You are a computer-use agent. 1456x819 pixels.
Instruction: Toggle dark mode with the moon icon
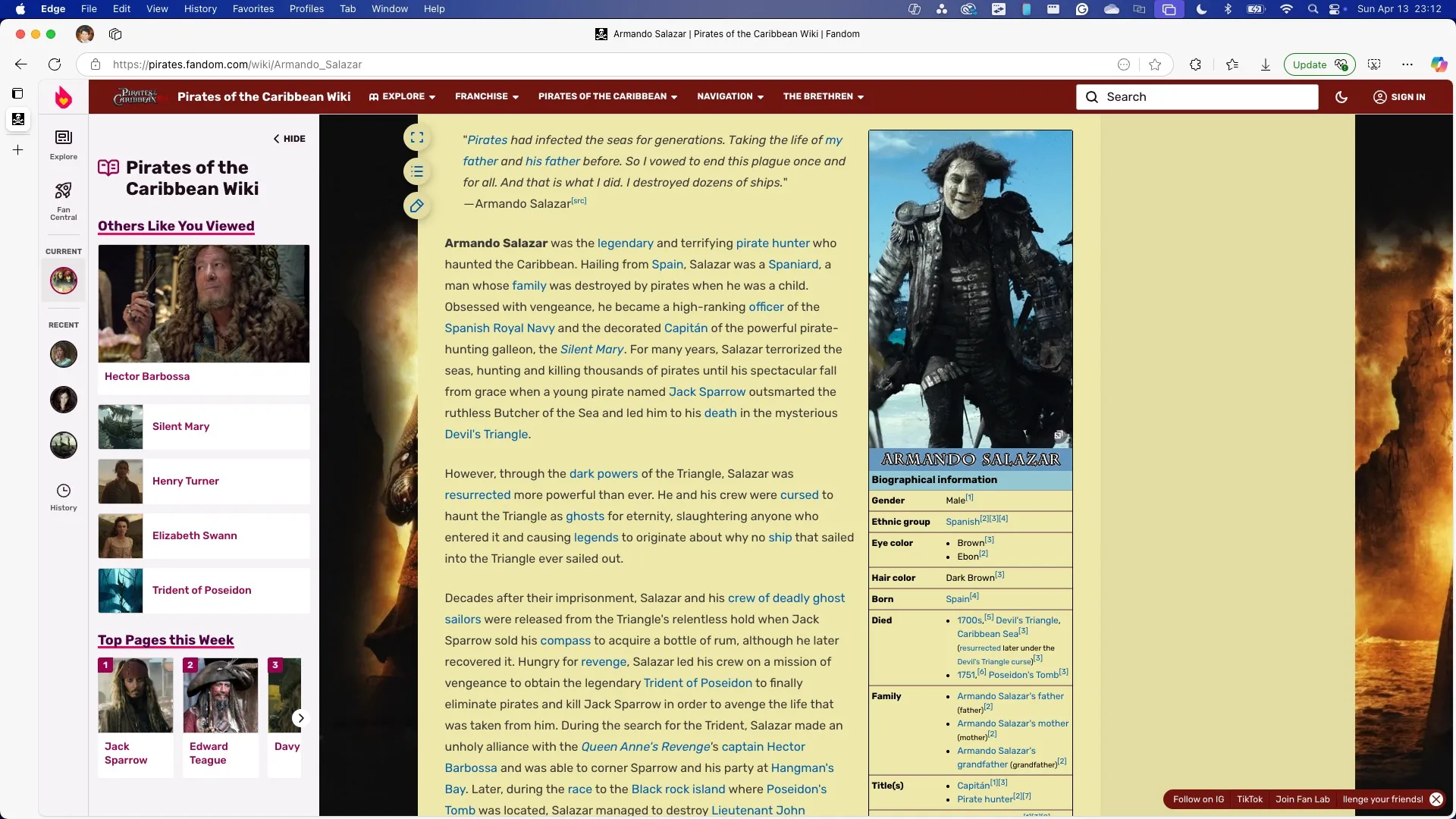[x=1341, y=97]
